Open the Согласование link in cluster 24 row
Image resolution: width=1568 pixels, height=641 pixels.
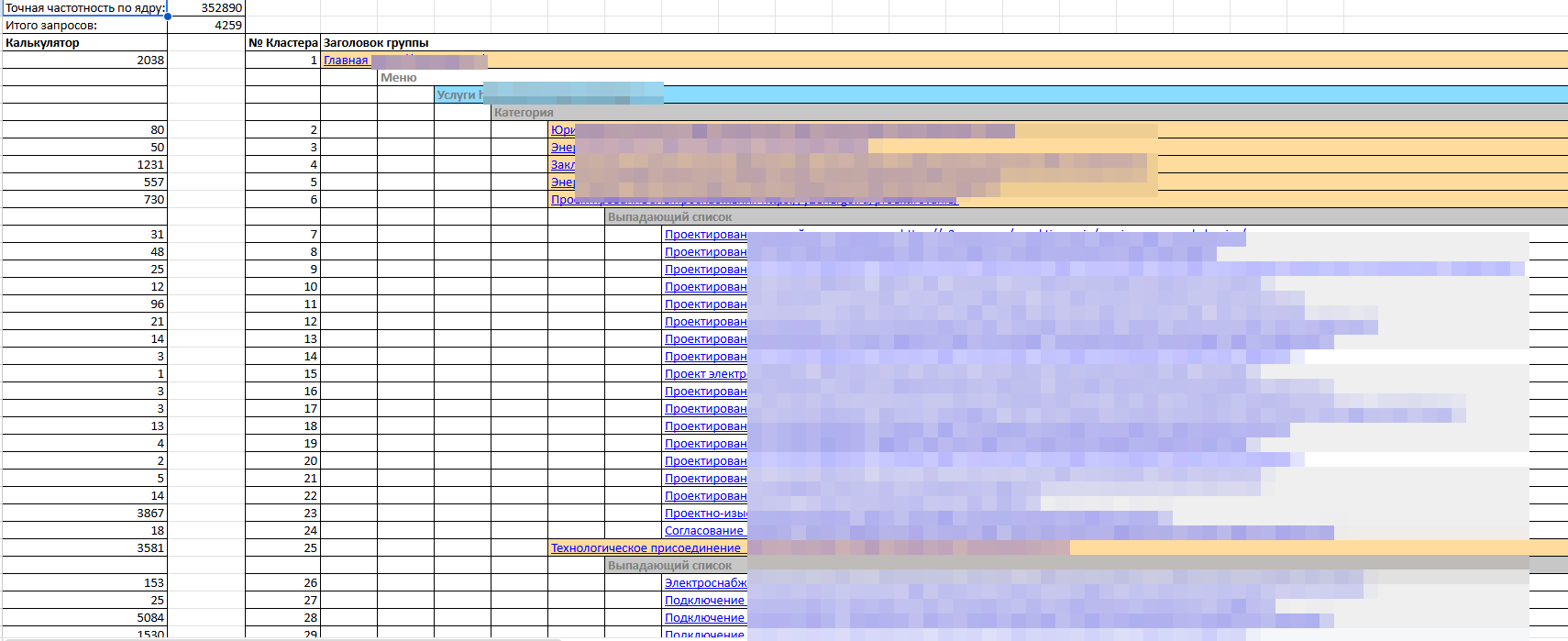coord(704,531)
